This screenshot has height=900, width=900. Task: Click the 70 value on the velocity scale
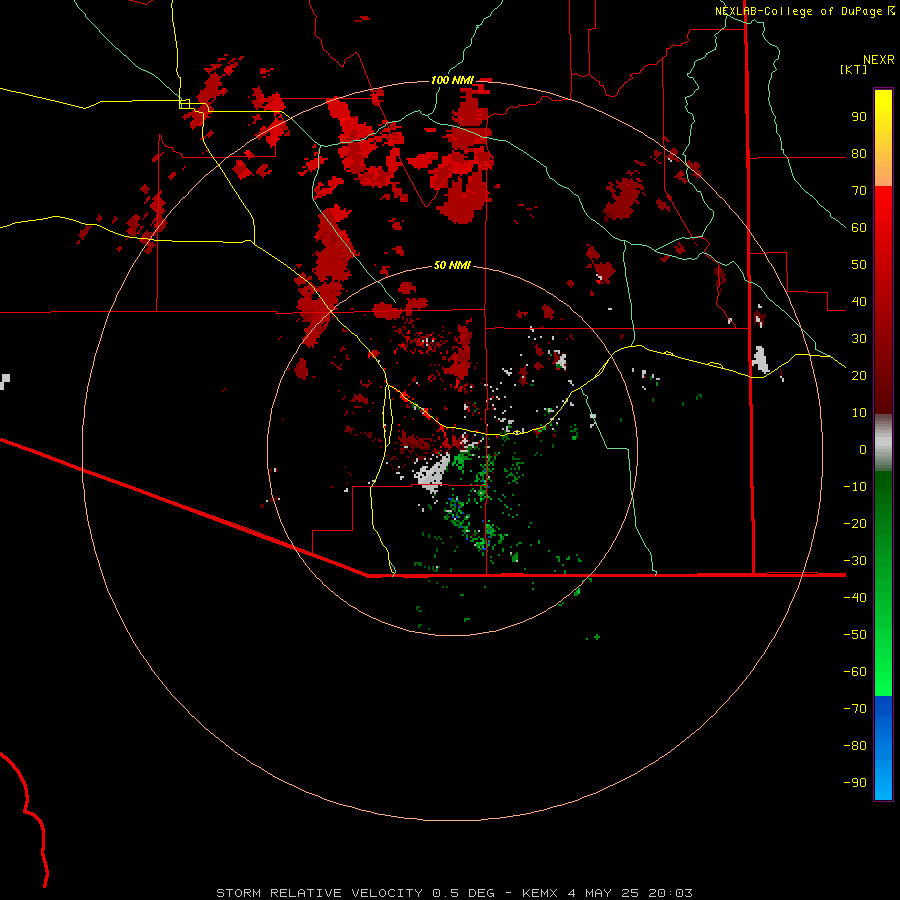859,191
